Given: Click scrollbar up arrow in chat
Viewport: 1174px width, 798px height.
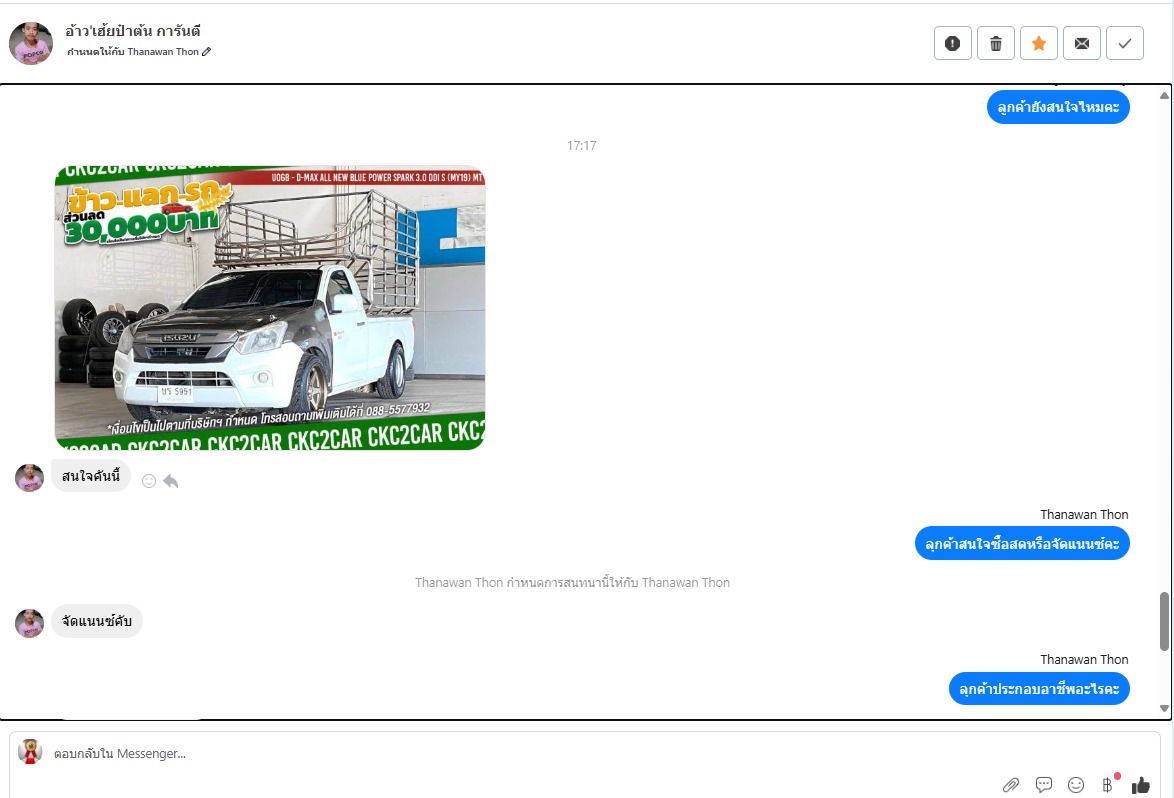Looking at the screenshot, I should pos(1164,96).
